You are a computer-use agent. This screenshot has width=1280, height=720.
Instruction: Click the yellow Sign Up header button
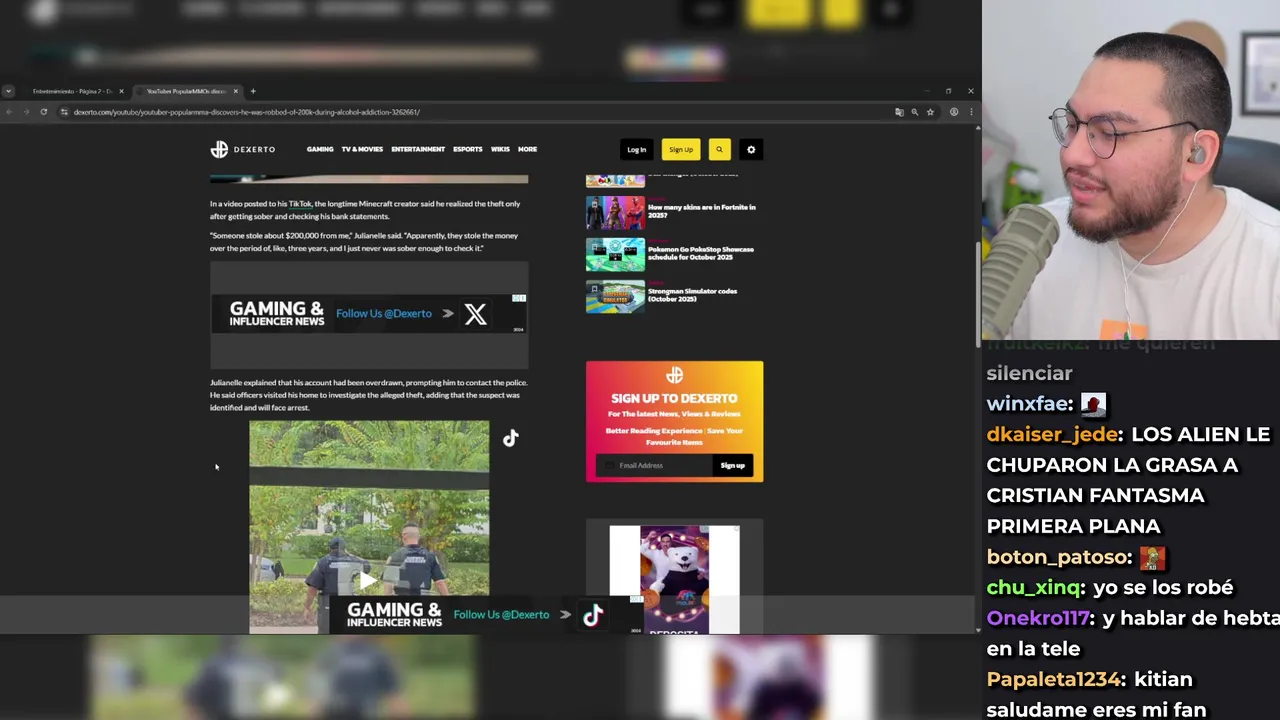(x=681, y=149)
